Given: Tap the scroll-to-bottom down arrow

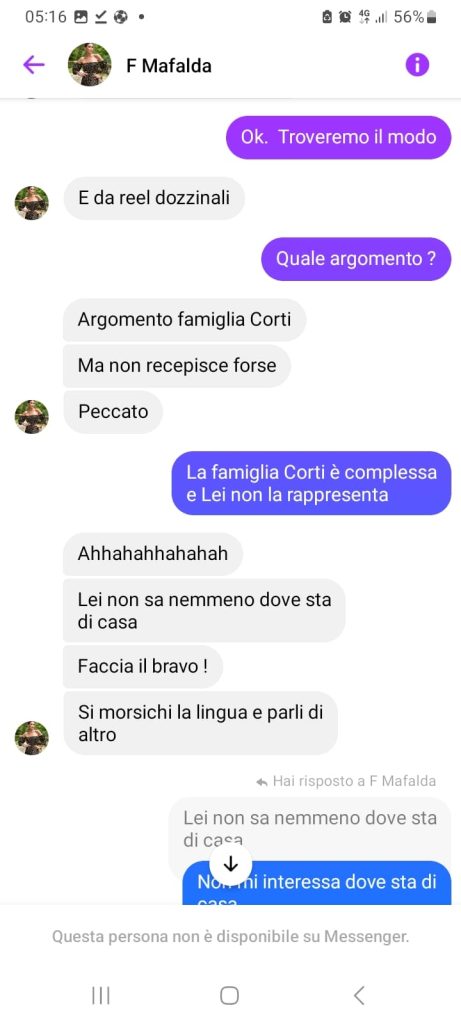Looking at the screenshot, I should [x=230, y=864].
